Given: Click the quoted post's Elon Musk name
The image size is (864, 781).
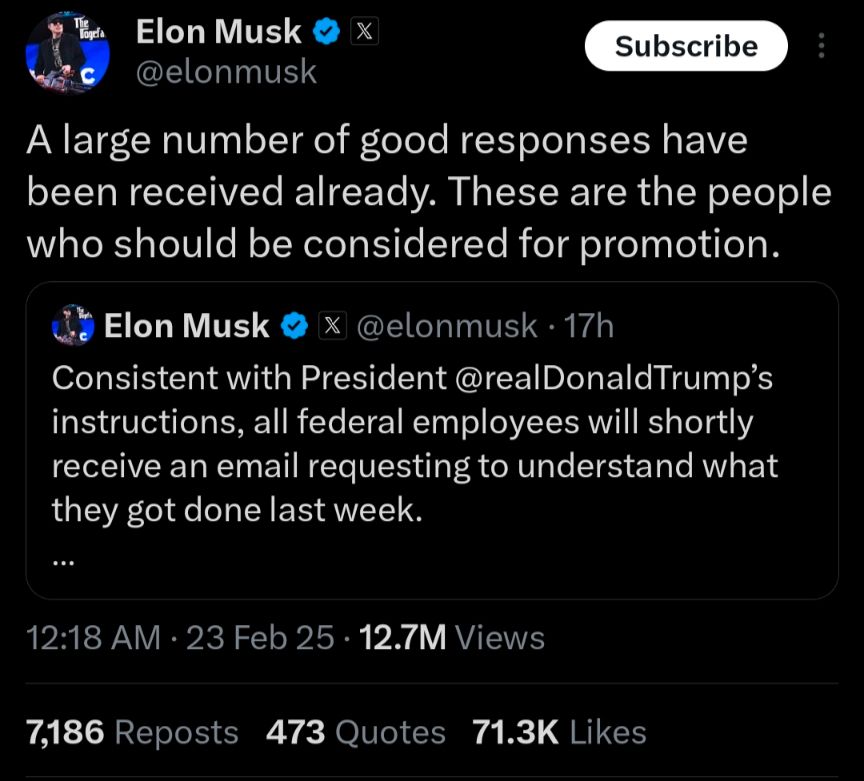Looking at the screenshot, I should (x=186, y=325).
